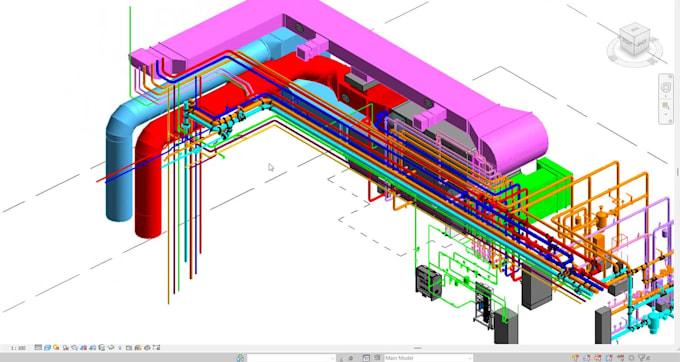680x362 pixels.
Task: Toggle Crop View
Action: pos(83,348)
